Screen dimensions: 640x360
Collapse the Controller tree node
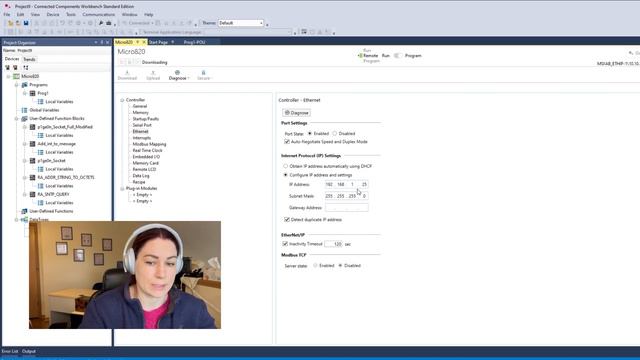pos(122,100)
